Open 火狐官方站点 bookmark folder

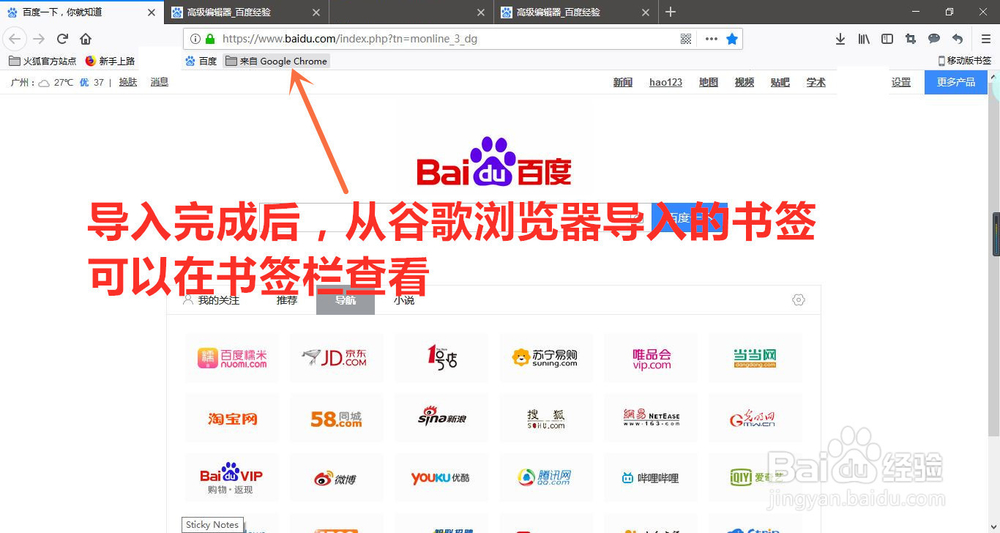click(42, 61)
